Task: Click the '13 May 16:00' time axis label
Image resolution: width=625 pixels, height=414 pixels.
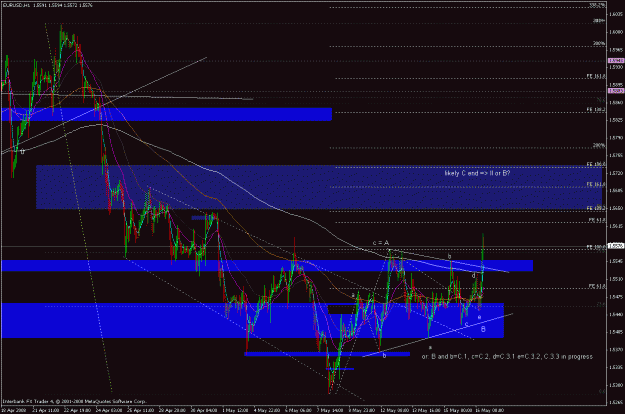Action: click(426, 410)
